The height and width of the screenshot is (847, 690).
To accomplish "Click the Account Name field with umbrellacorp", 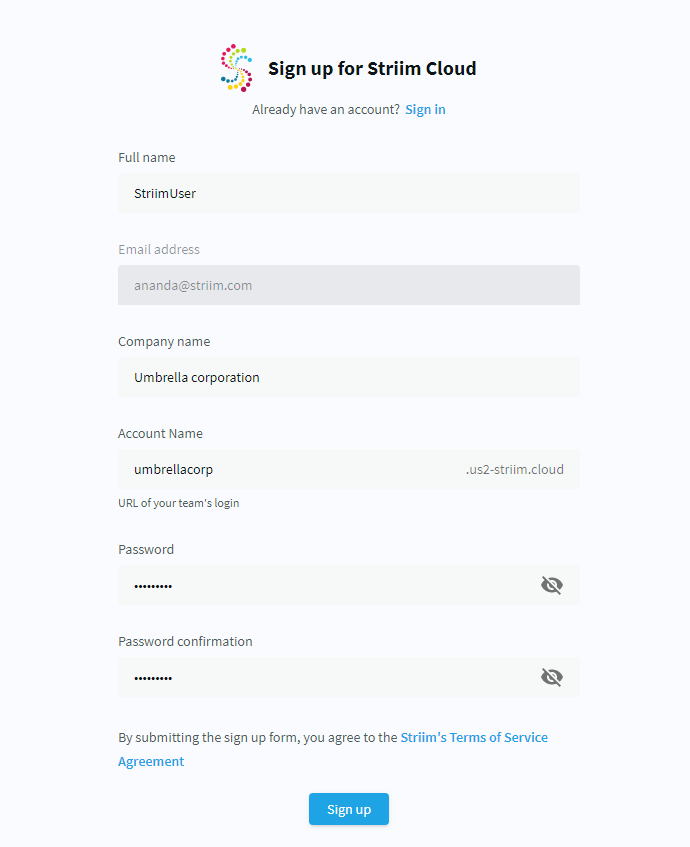I will click(x=349, y=469).
